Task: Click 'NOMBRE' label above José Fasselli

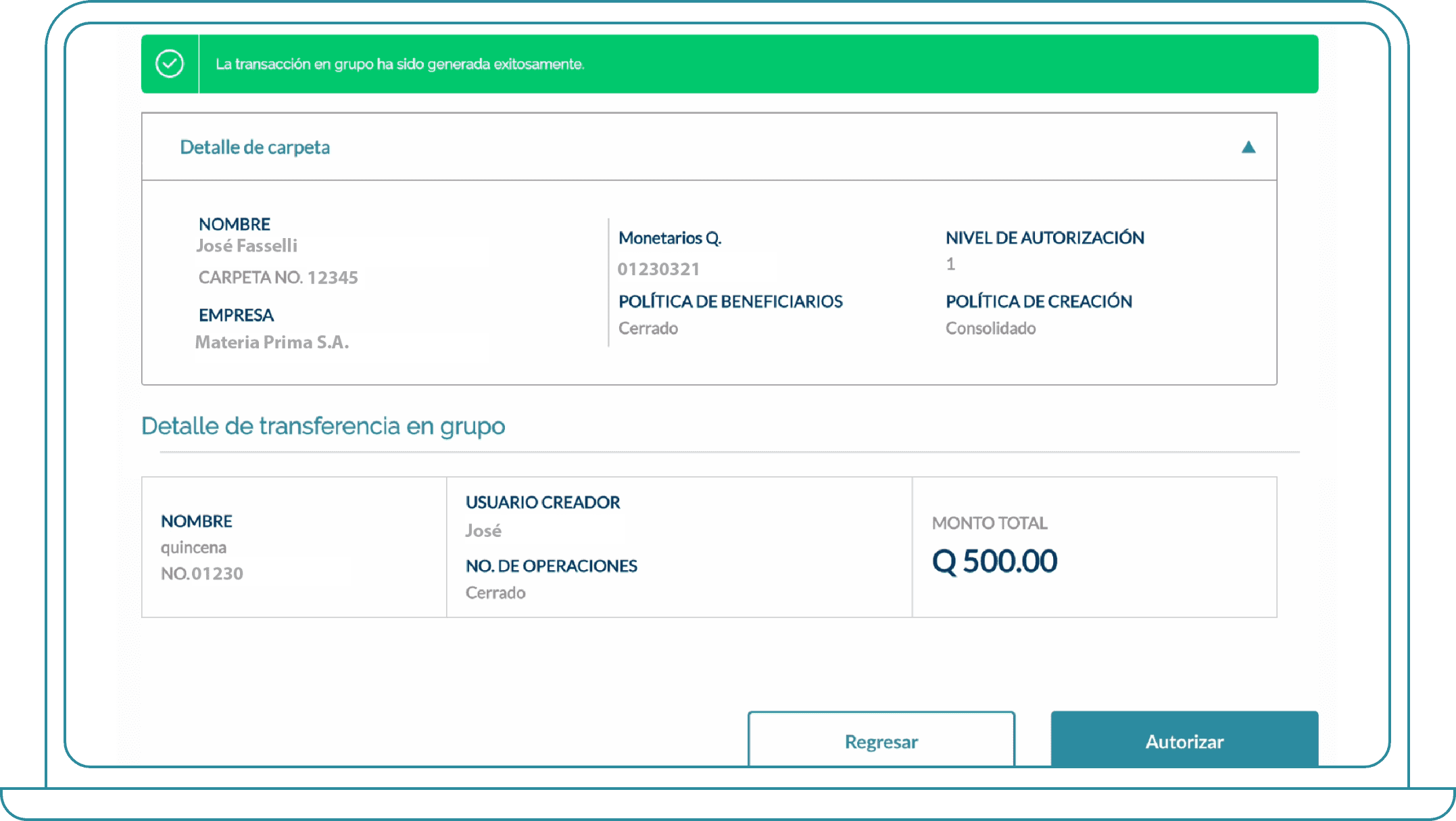Action: 235,224
